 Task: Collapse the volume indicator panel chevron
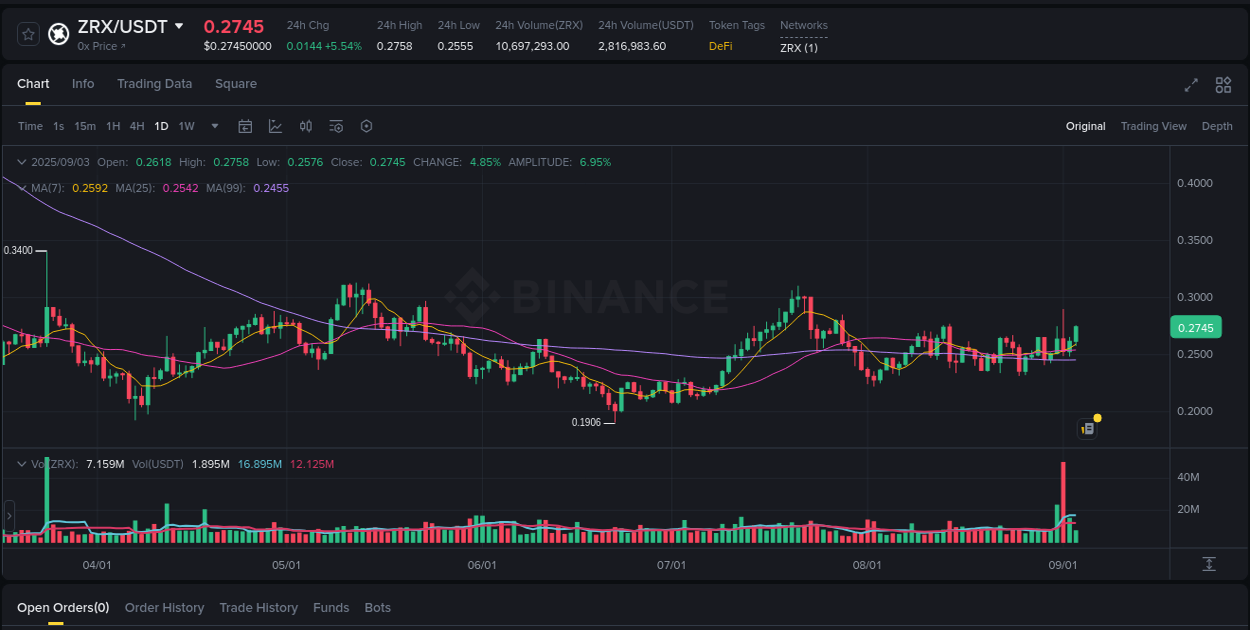tap(21, 464)
